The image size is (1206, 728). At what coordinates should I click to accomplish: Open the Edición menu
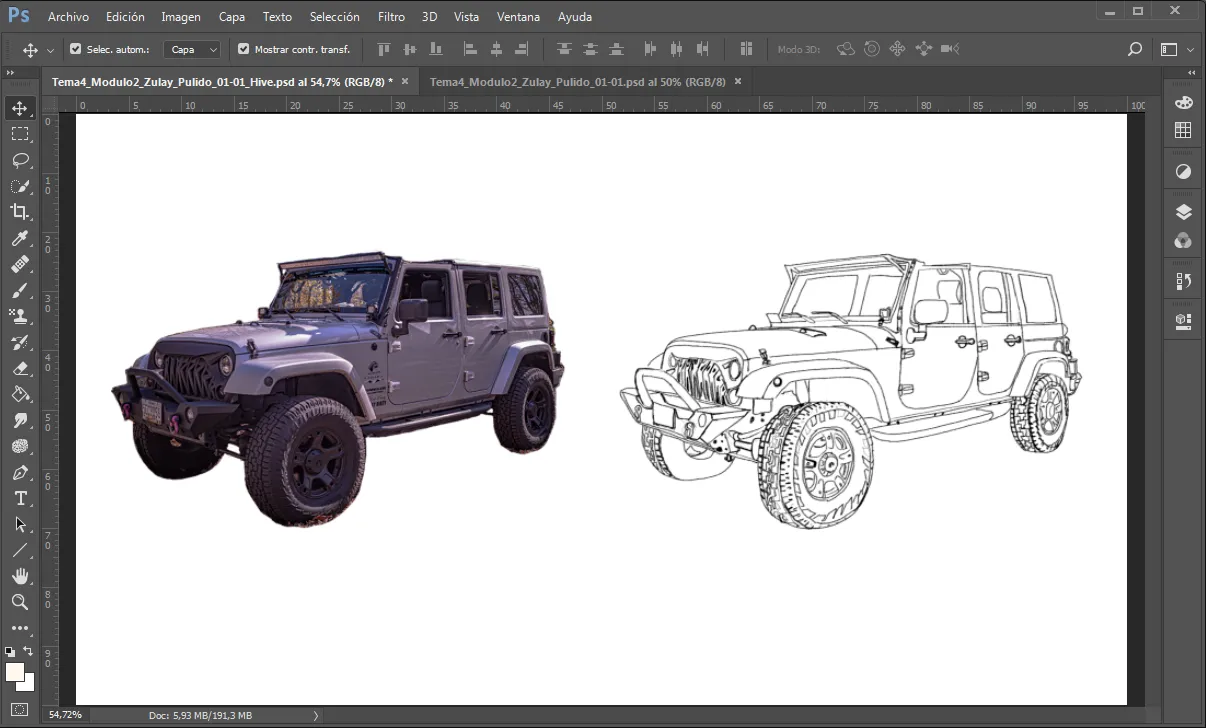tap(125, 17)
